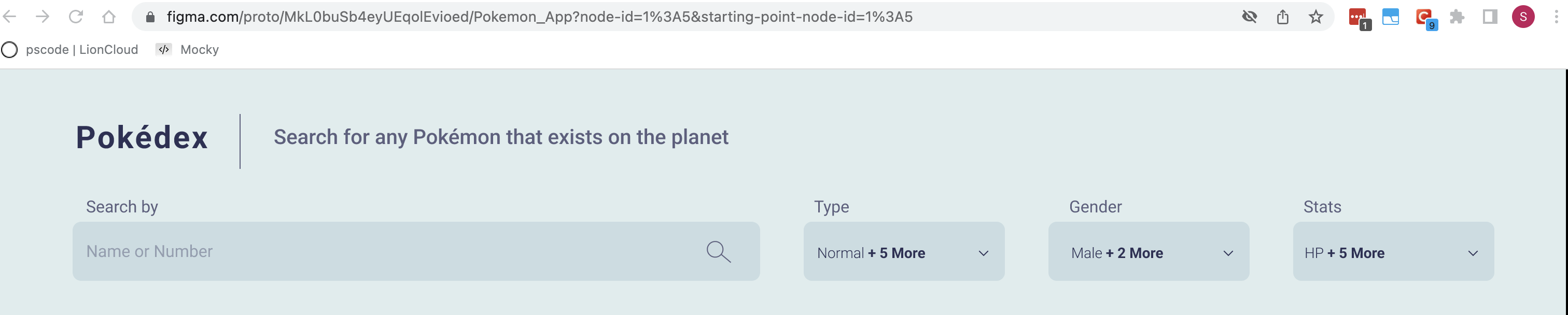Toggle the browser side panel
Viewport: 1568px width, 315px height.
click(1490, 17)
